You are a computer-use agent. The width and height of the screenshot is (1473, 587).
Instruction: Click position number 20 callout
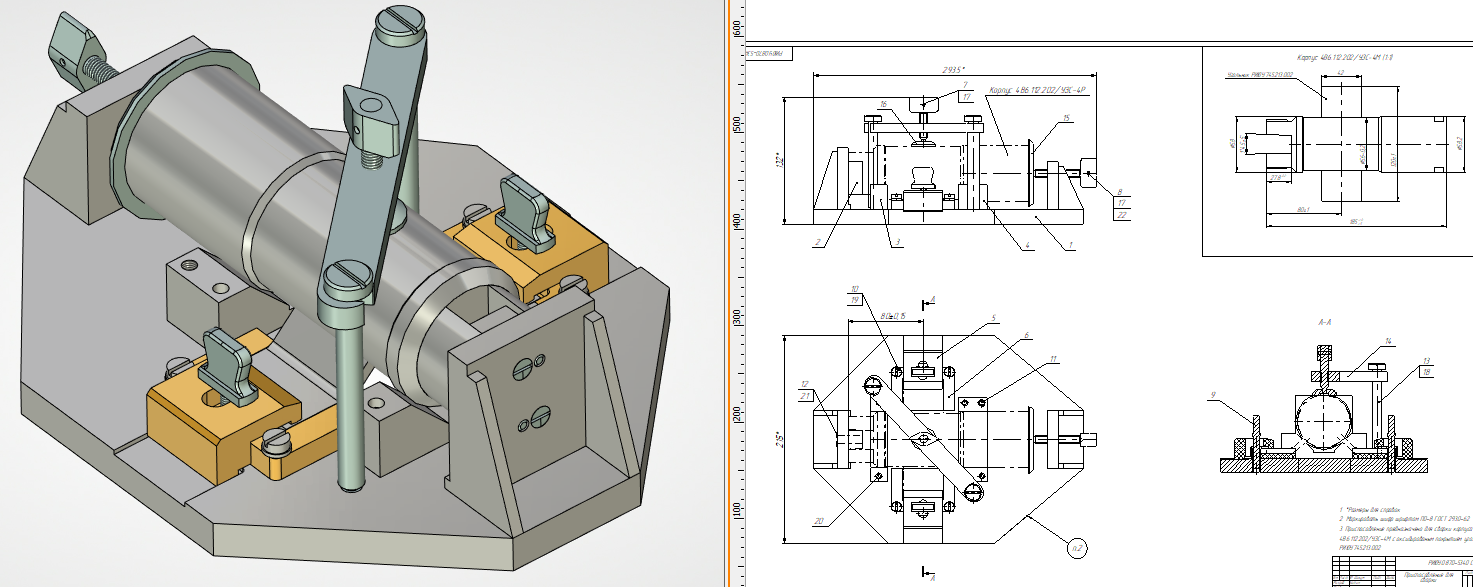pyautogui.click(x=818, y=521)
